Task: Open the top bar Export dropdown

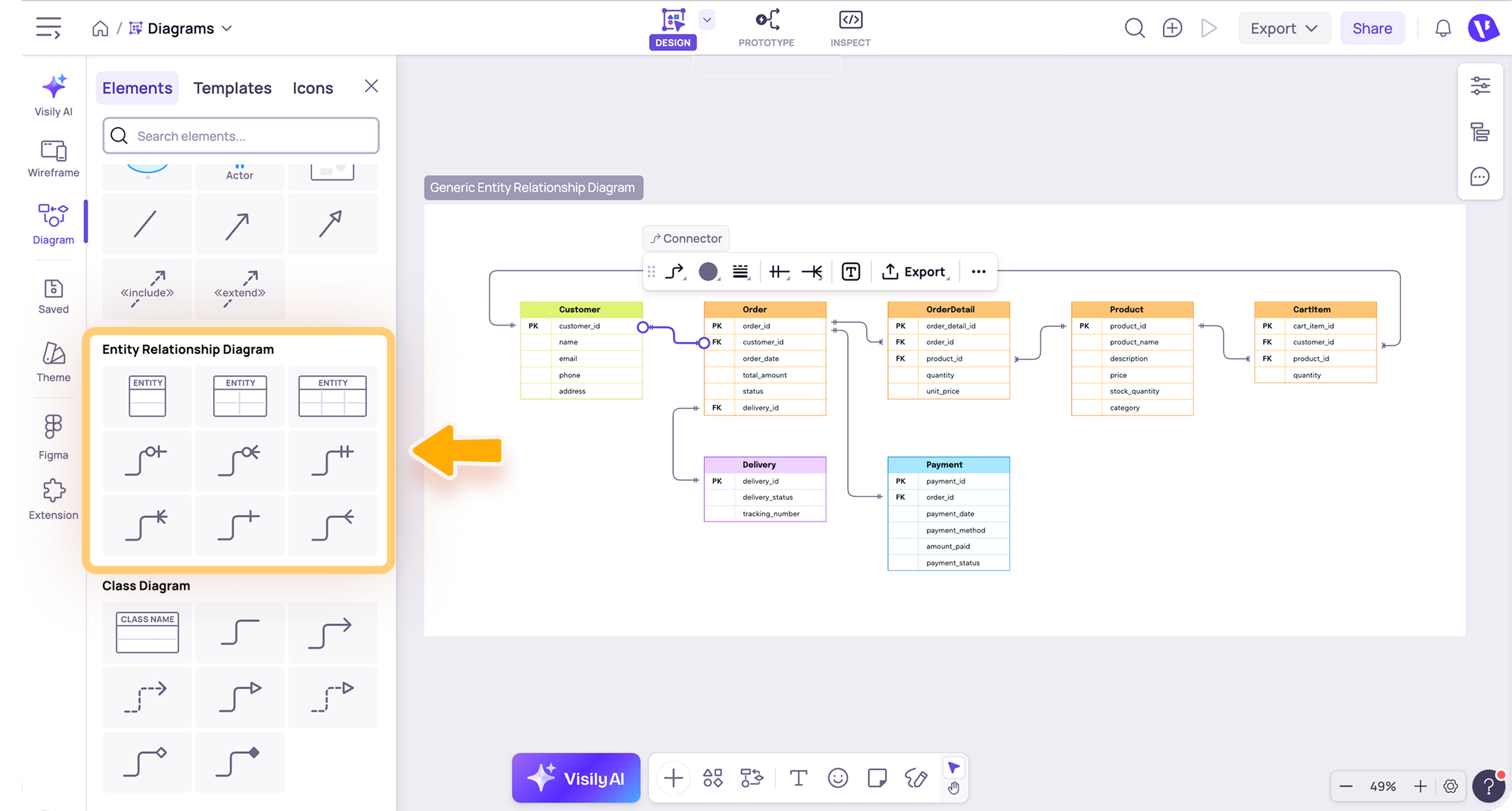Action: tap(1284, 28)
